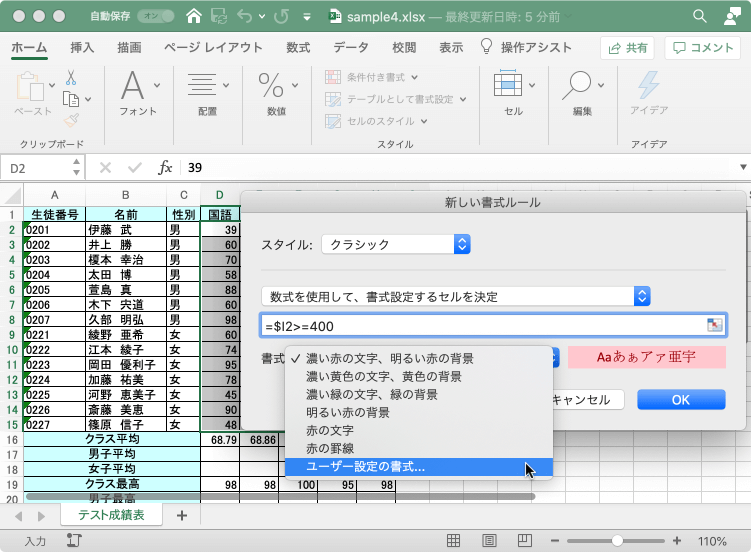
Task: Open the Style (スタイル) Classic dropdown
Action: pos(396,244)
